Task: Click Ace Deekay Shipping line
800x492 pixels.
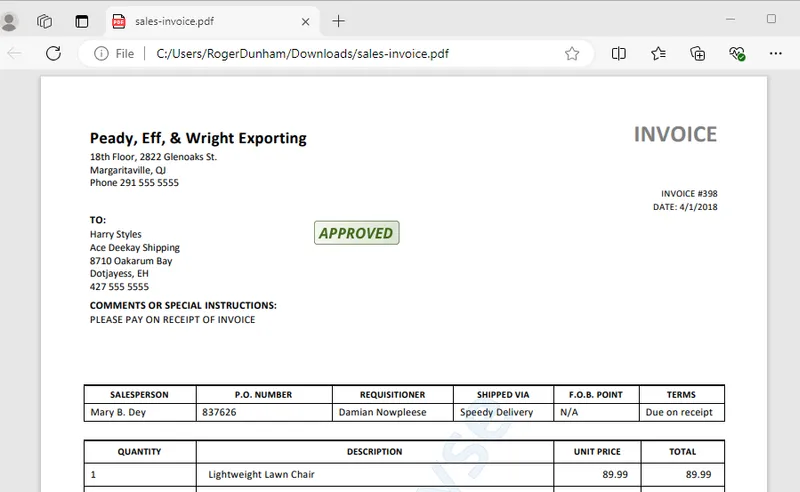Action: coord(135,248)
